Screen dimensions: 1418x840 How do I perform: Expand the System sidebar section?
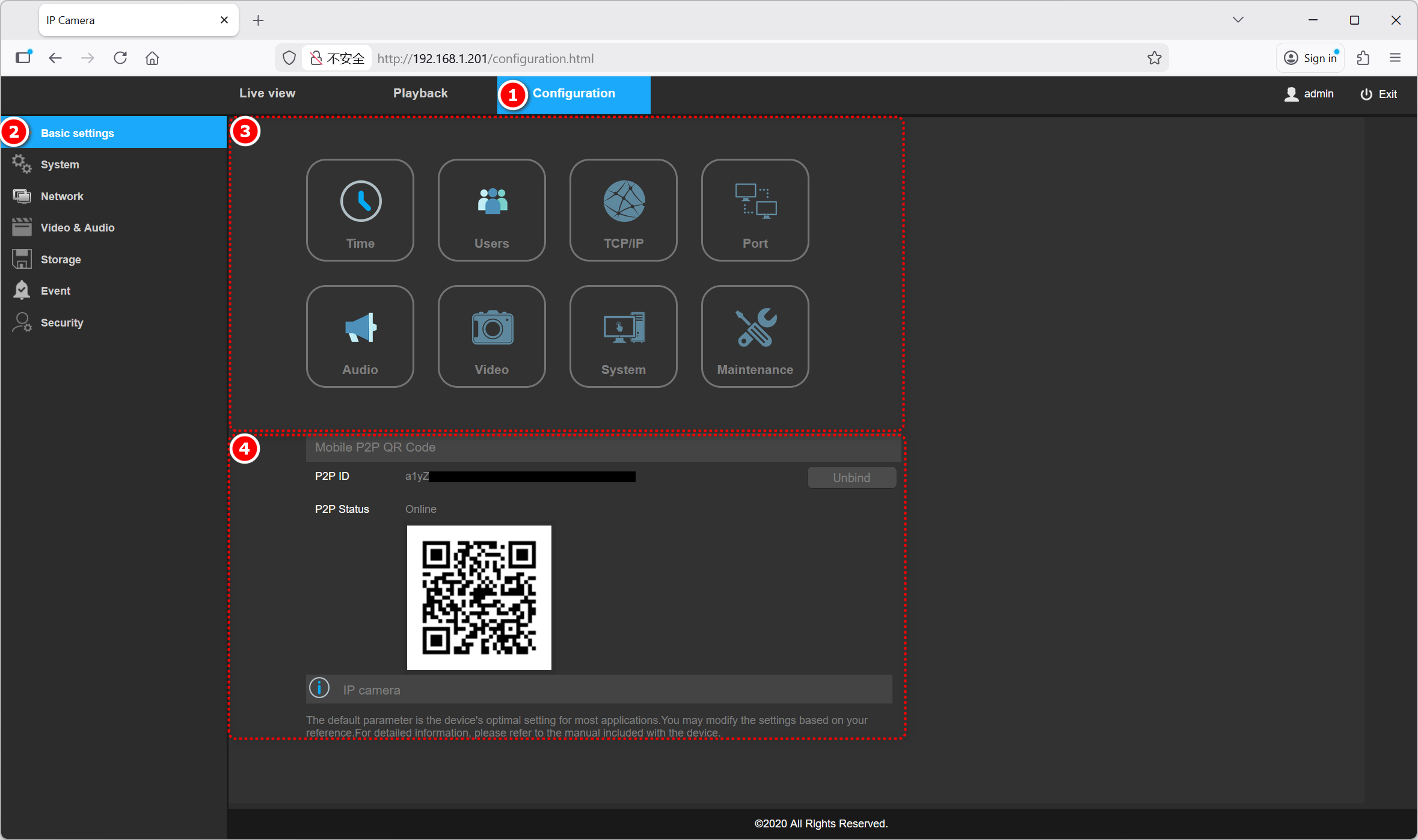[x=60, y=165]
